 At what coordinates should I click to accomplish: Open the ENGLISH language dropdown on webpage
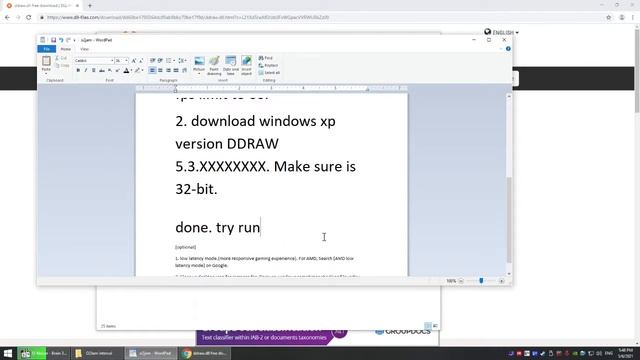[x=502, y=32]
